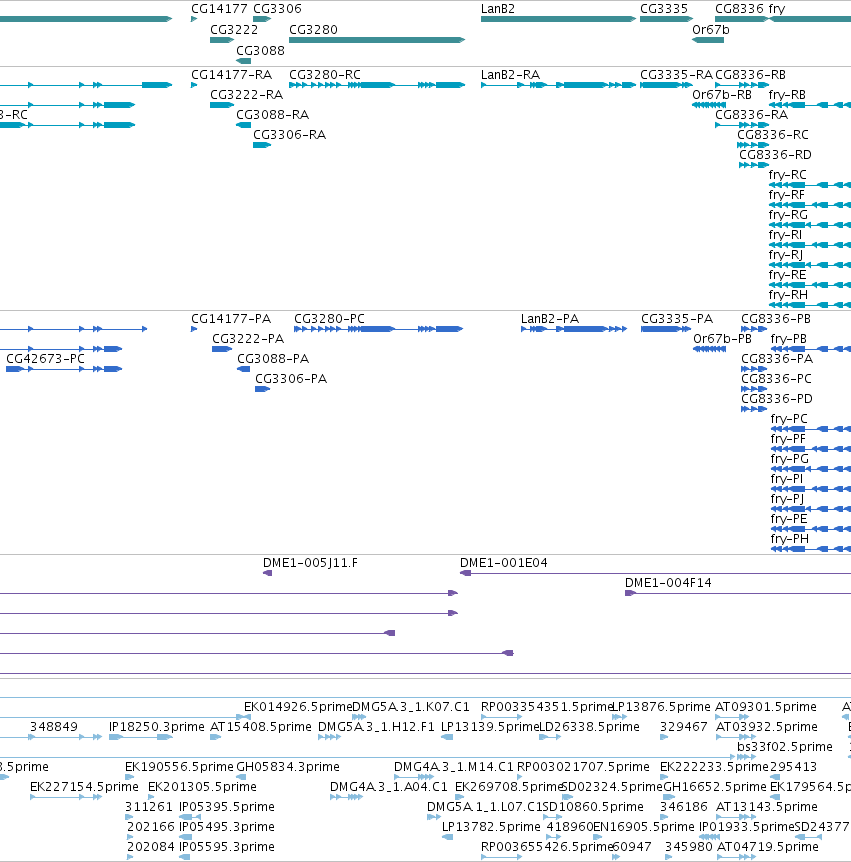The height and width of the screenshot is (862, 851).
Task: Click protein CG42673-PC label
Action: click(46, 358)
